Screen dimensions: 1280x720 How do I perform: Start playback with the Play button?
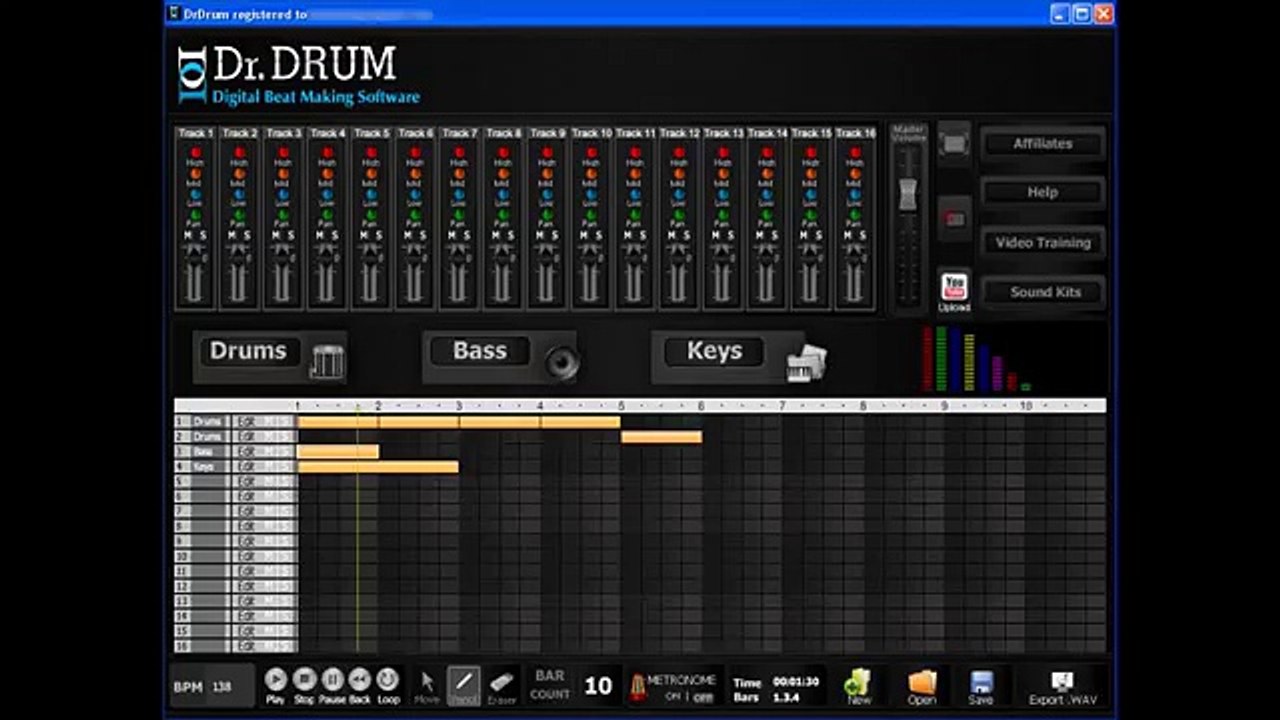[275, 680]
